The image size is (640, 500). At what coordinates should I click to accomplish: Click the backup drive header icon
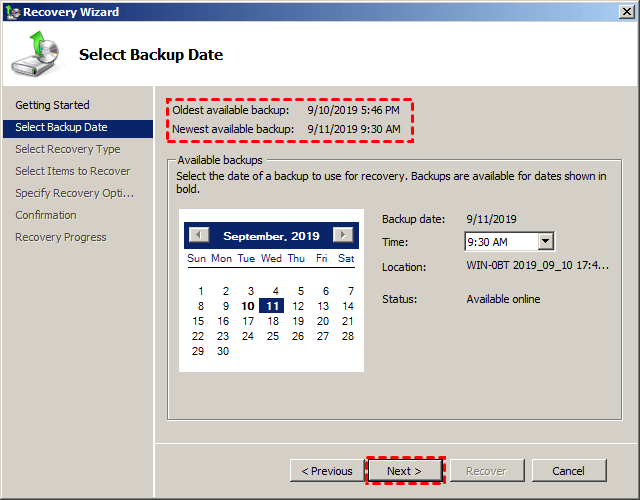tap(36, 55)
